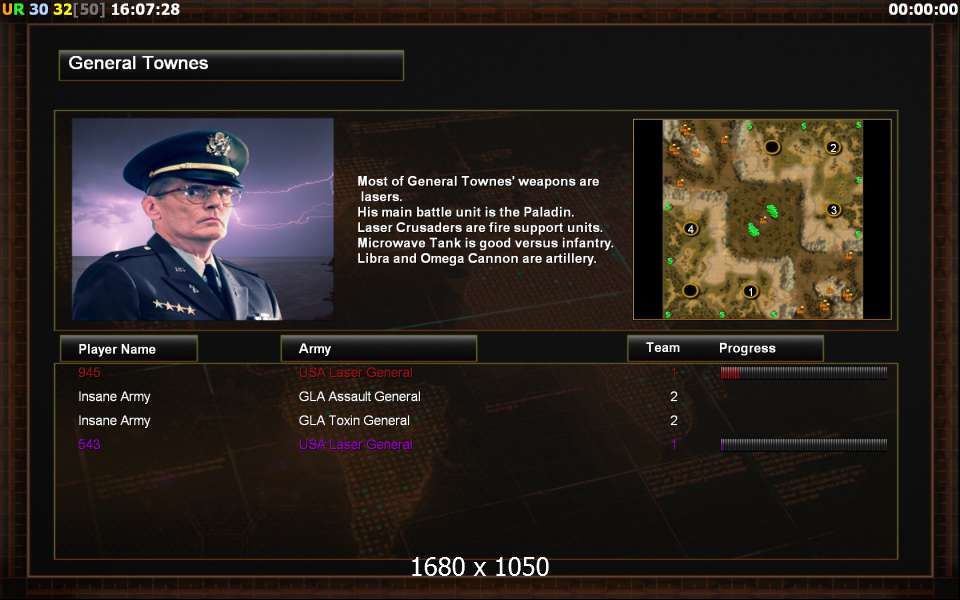Select the GLA Toxin General row
960x600 pixels.
(x=476, y=421)
